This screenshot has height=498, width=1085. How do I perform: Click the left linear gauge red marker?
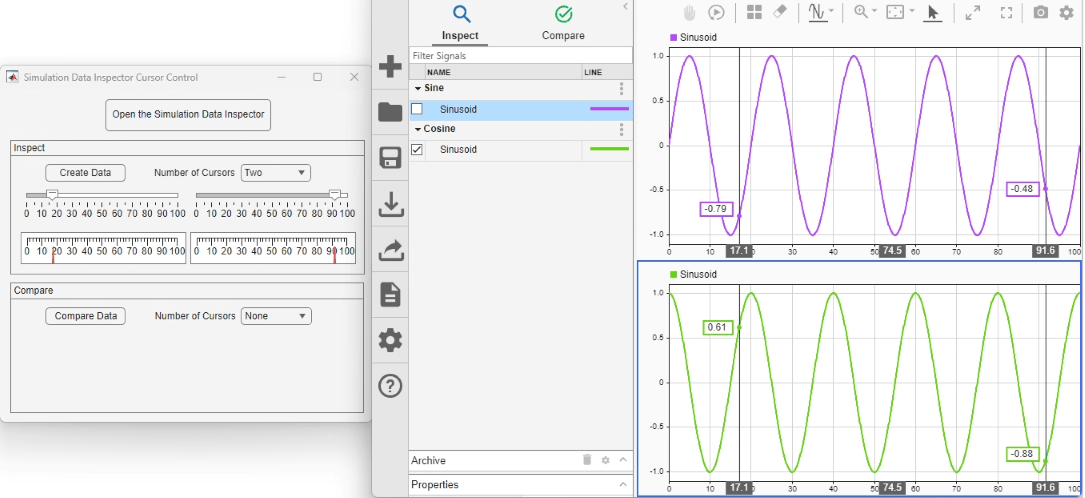[53, 256]
